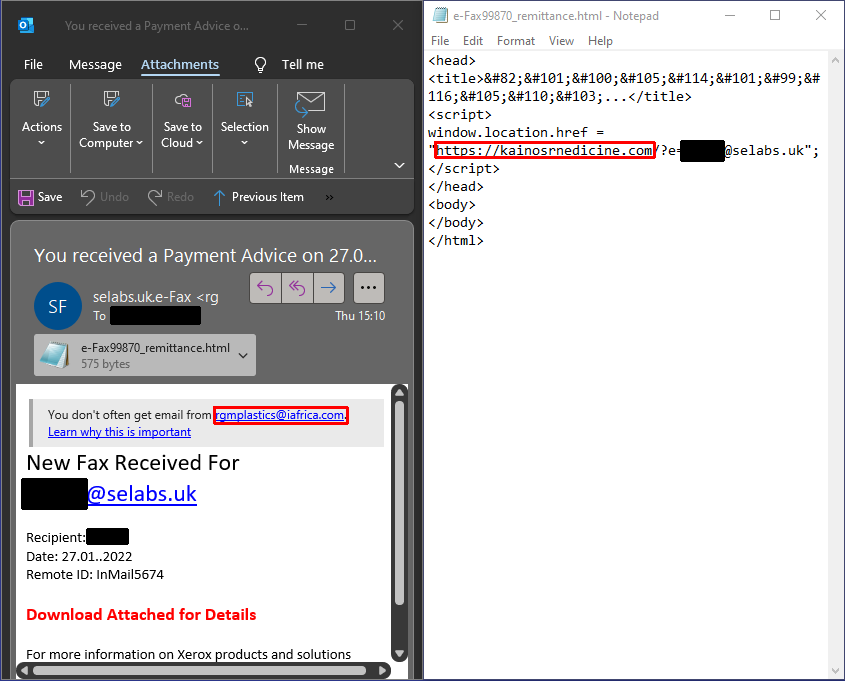Viewport: 845px width, 681px height.
Task: Click the Tell me lightbulb icon
Action: click(260, 65)
